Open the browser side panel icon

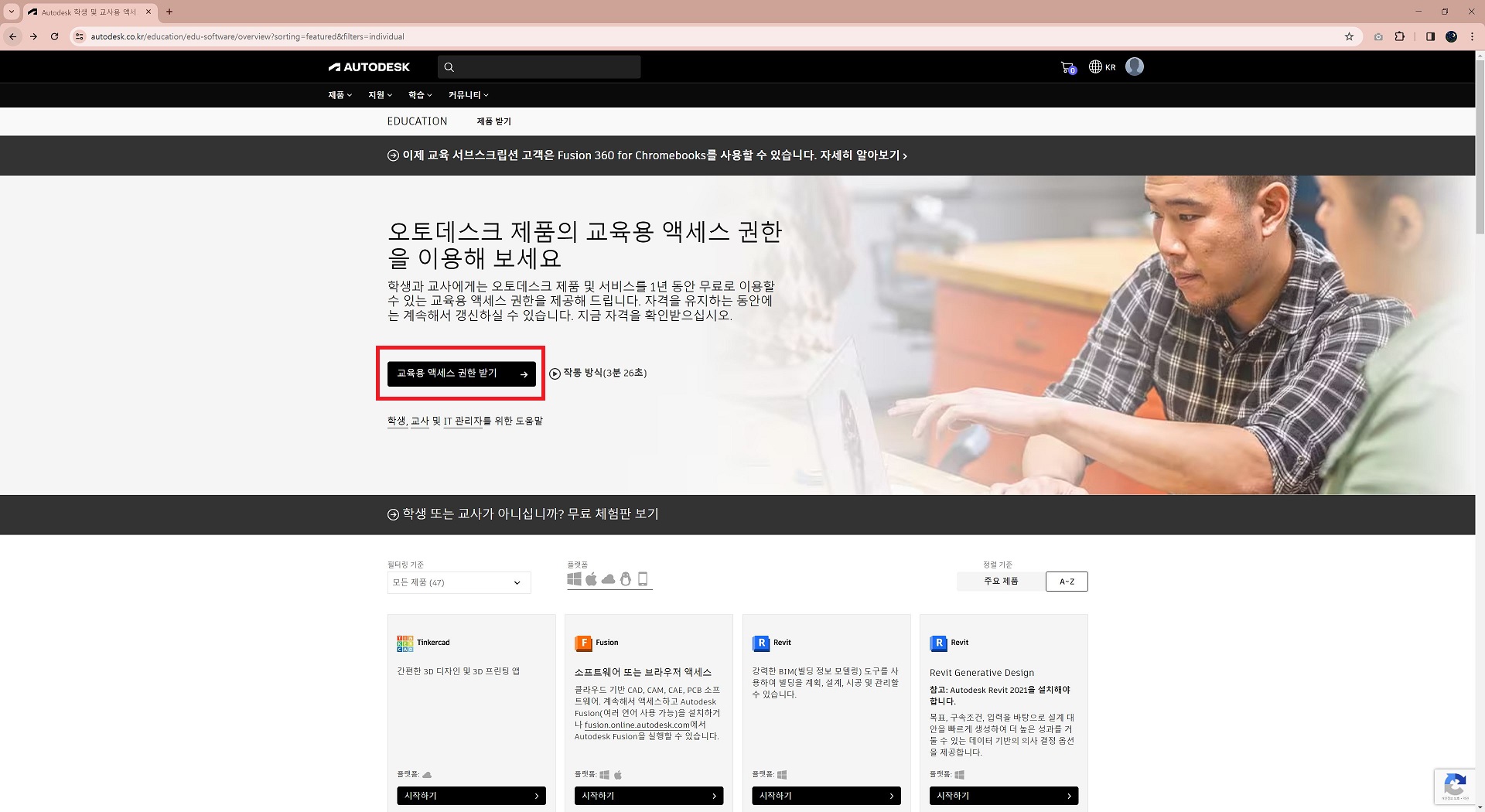pos(1430,36)
